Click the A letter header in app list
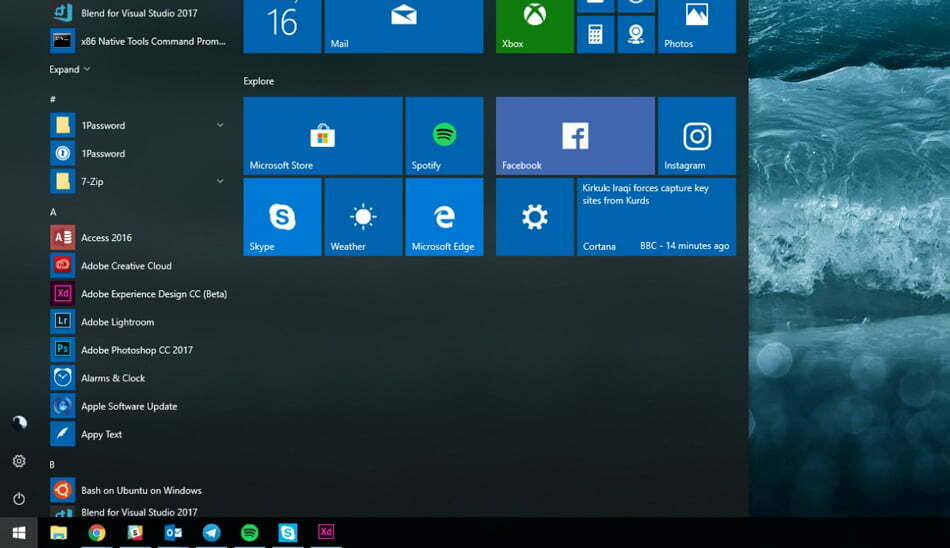Screen dimensions: 950x548 point(53,212)
